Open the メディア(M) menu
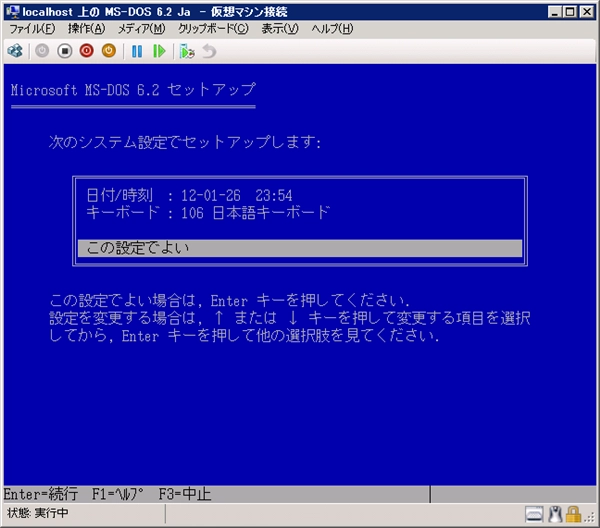 (x=141, y=29)
